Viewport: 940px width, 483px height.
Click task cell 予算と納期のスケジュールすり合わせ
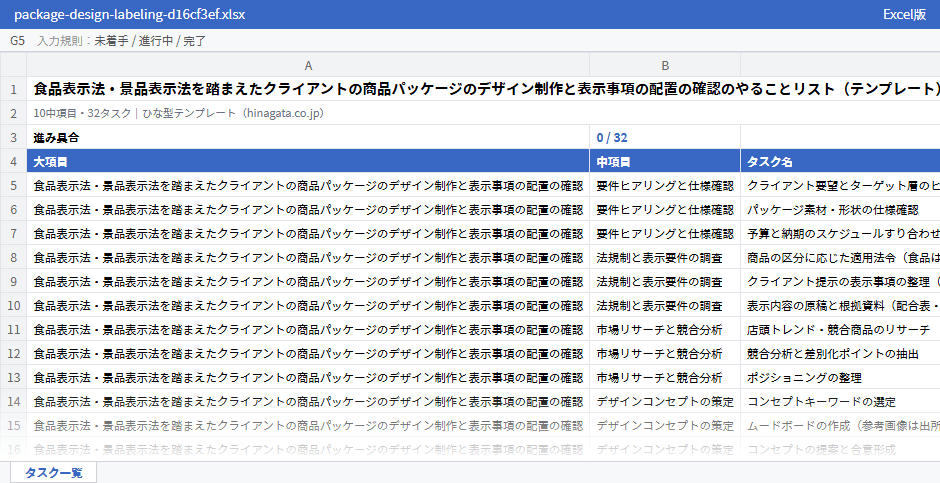[x=840, y=233]
